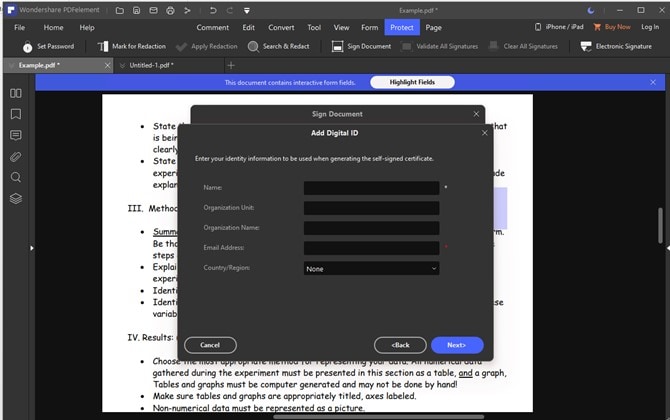Image resolution: width=670 pixels, height=420 pixels.
Task: Open the Home tab
Action: (53, 27)
